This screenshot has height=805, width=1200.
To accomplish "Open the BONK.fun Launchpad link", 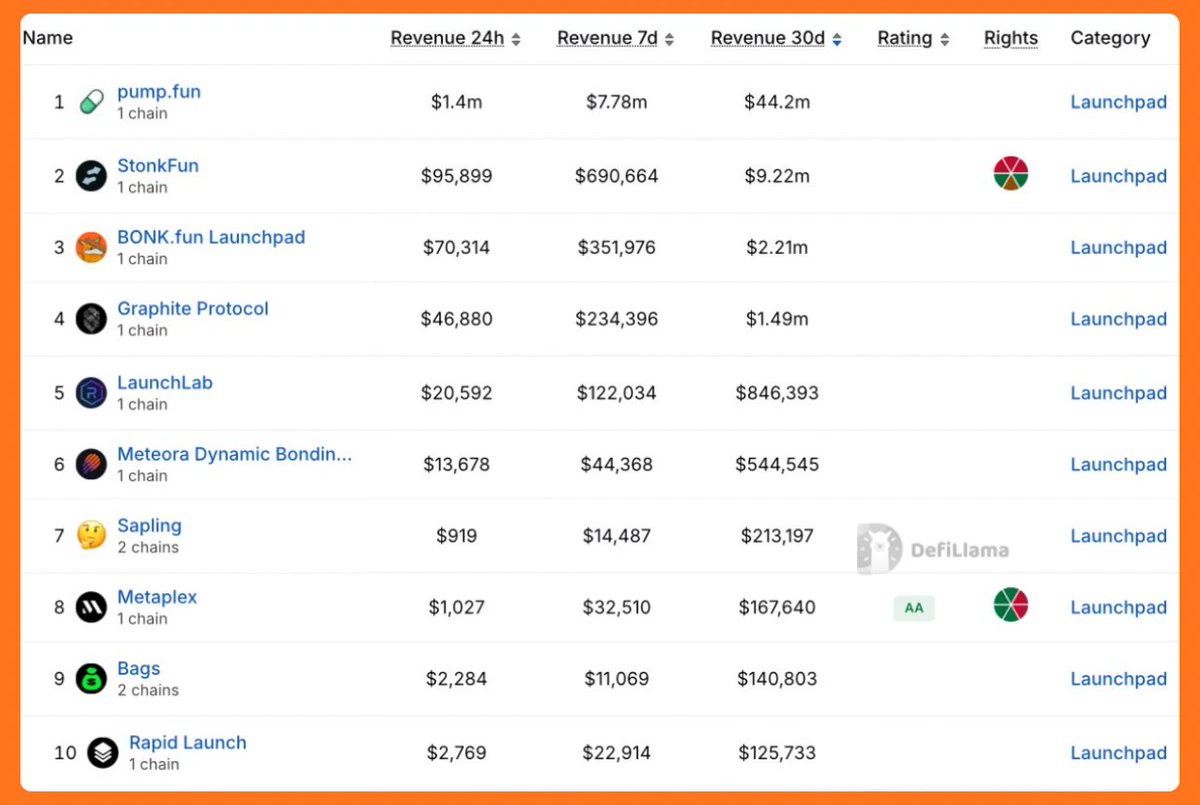I will pos(211,237).
